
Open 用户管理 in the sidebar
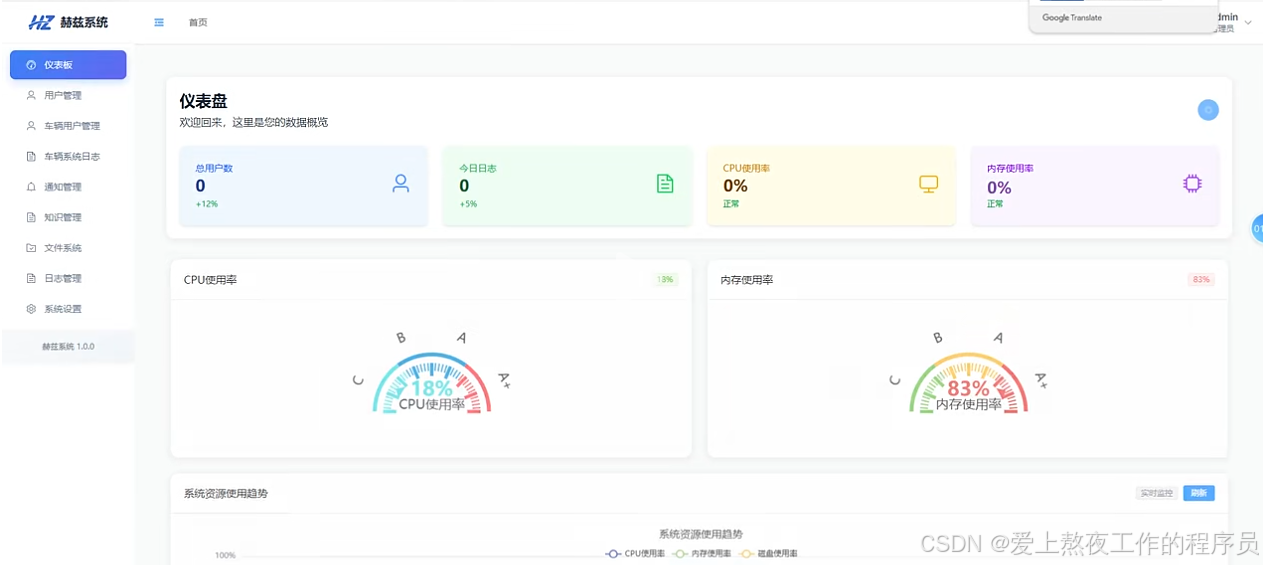(x=68, y=96)
